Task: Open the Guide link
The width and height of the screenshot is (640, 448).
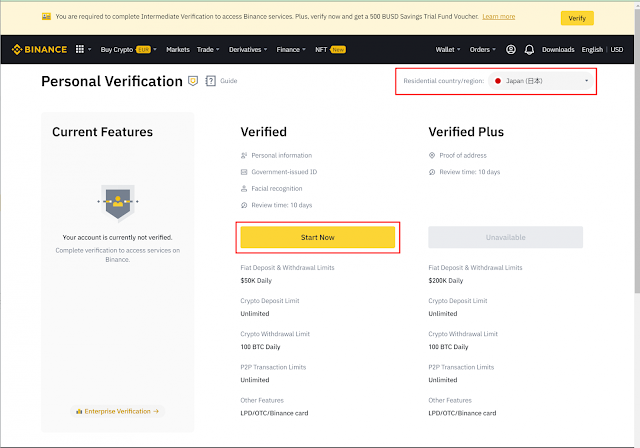Action: tap(229, 81)
